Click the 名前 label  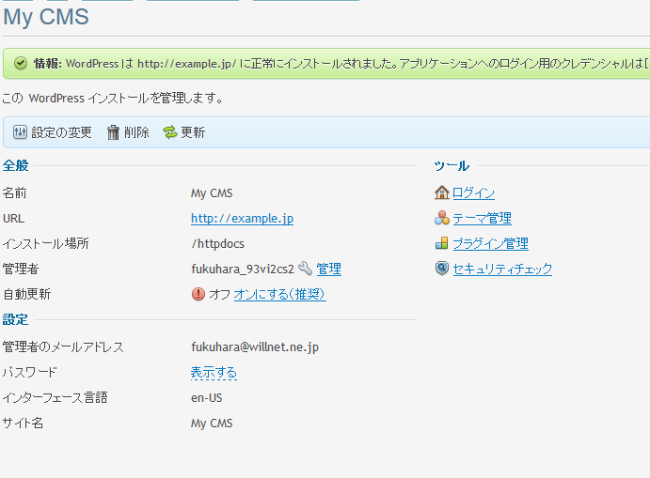15,193
